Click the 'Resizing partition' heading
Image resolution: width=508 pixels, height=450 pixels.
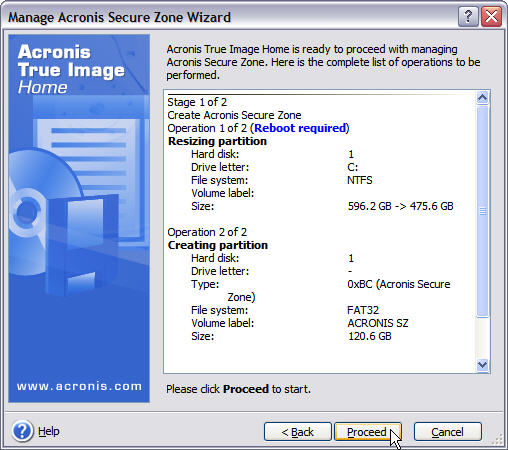[x=217, y=141]
